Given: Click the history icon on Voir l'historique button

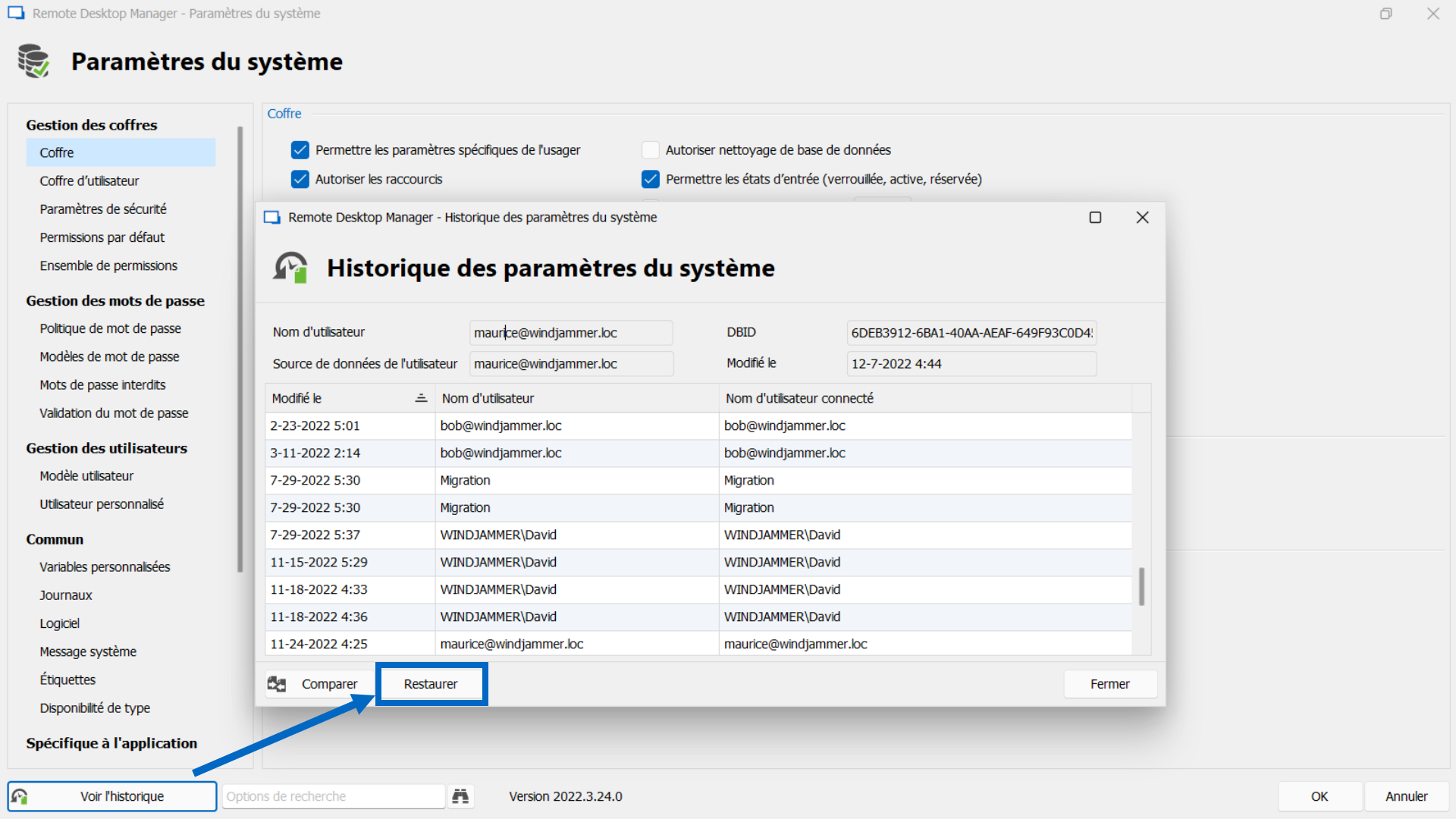Looking at the screenshot, I should 20,796.
